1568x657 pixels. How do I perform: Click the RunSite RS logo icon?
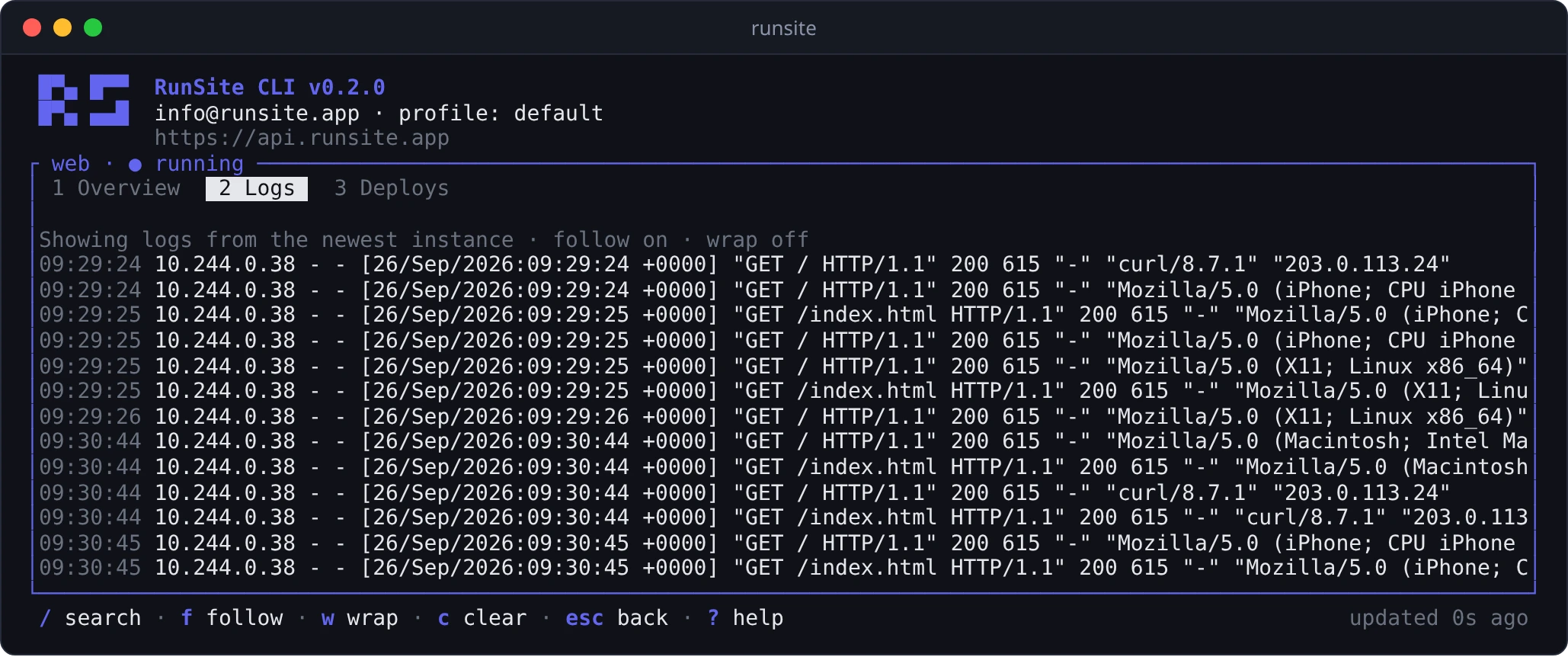pyautogui.click(x=84, y=100)
